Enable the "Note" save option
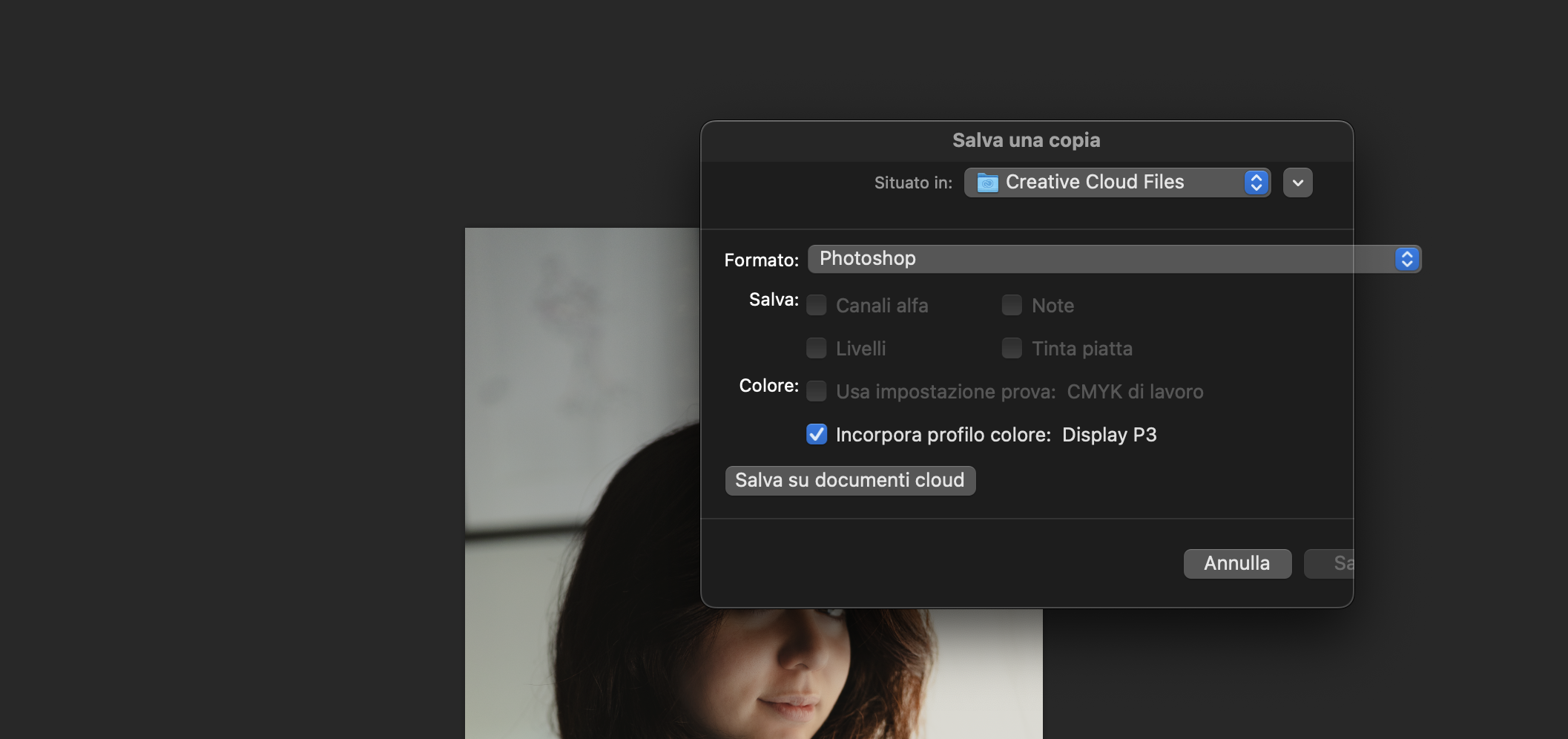The height and width of the screenshot is (739, 1568). [x=1012, y=305]
